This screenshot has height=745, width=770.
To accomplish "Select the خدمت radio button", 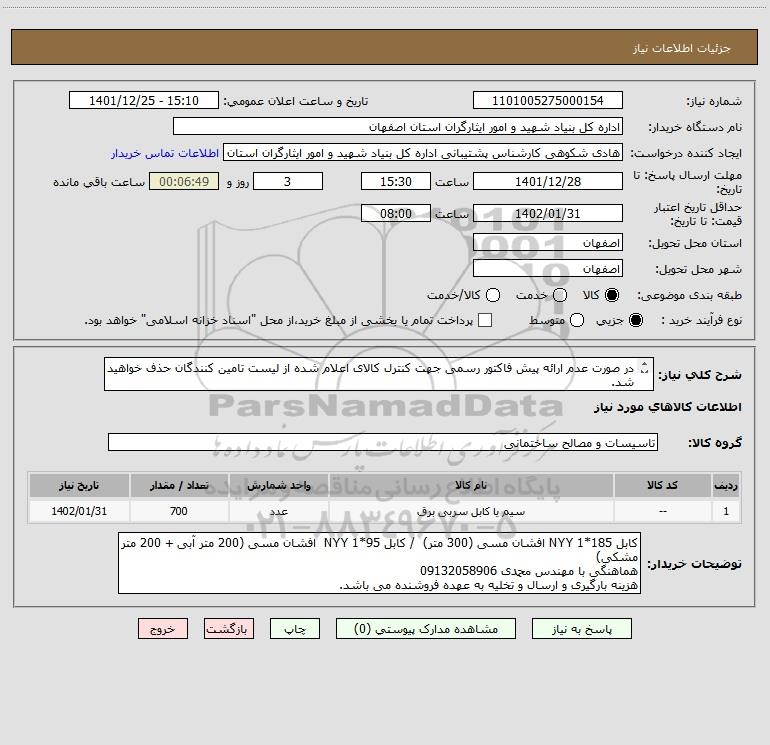I will [560, 295].
